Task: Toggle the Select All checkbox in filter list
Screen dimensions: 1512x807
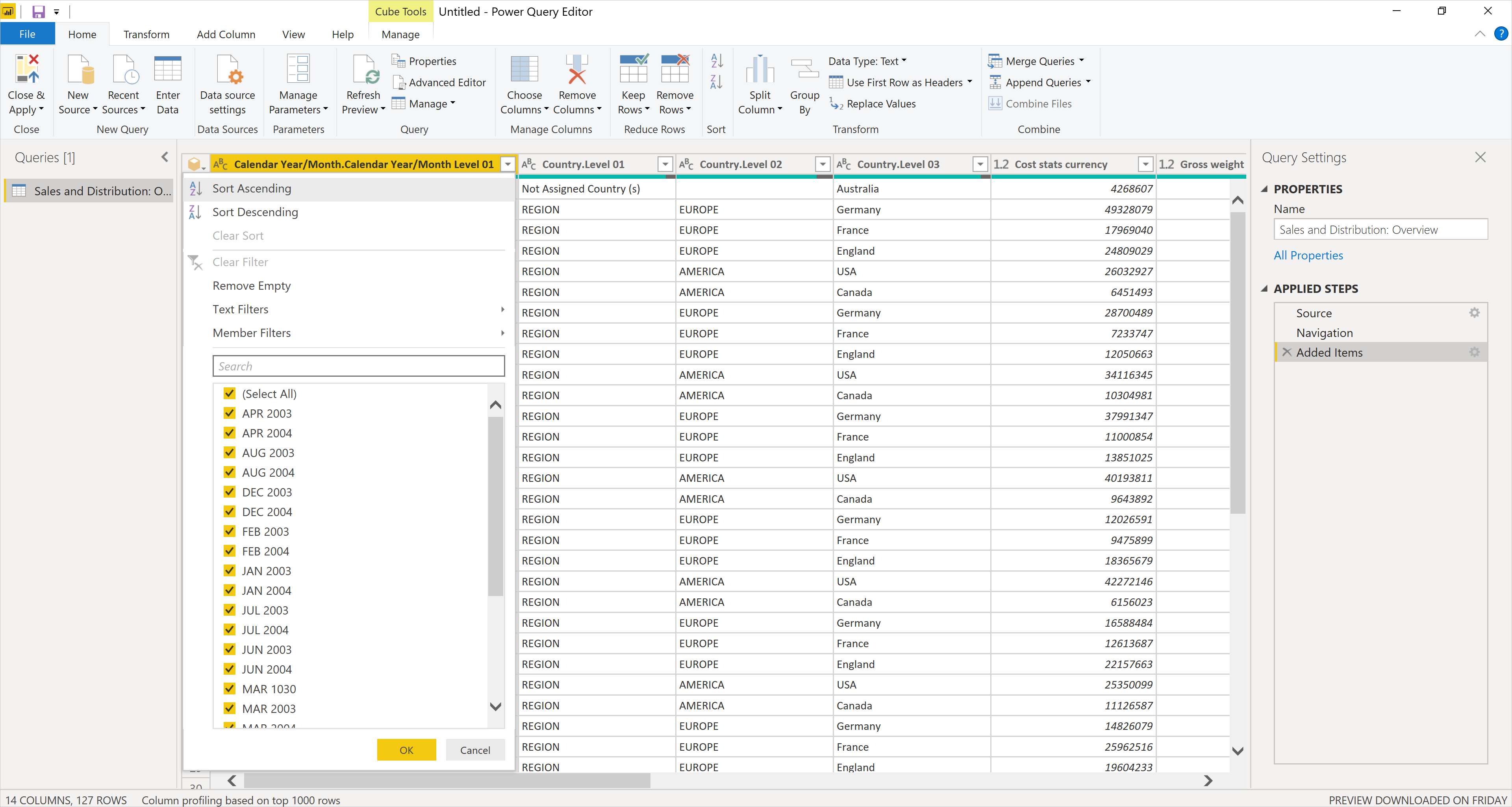Action: [228, 393]
